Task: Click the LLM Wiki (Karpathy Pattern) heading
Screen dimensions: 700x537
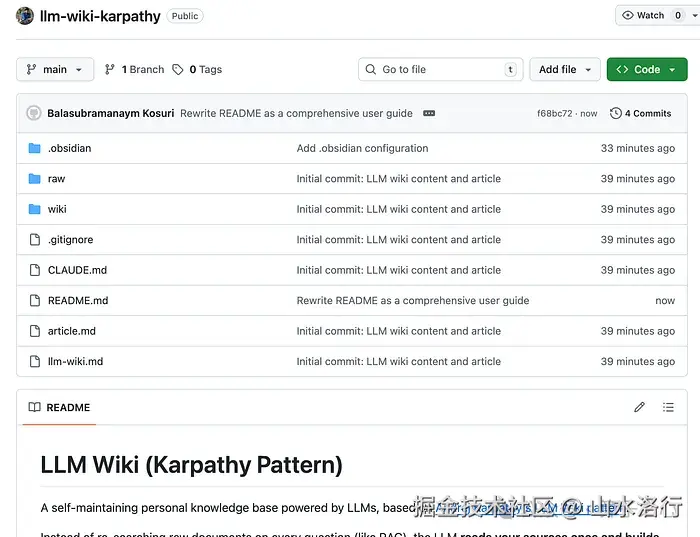Action: [x=192, y=465]
